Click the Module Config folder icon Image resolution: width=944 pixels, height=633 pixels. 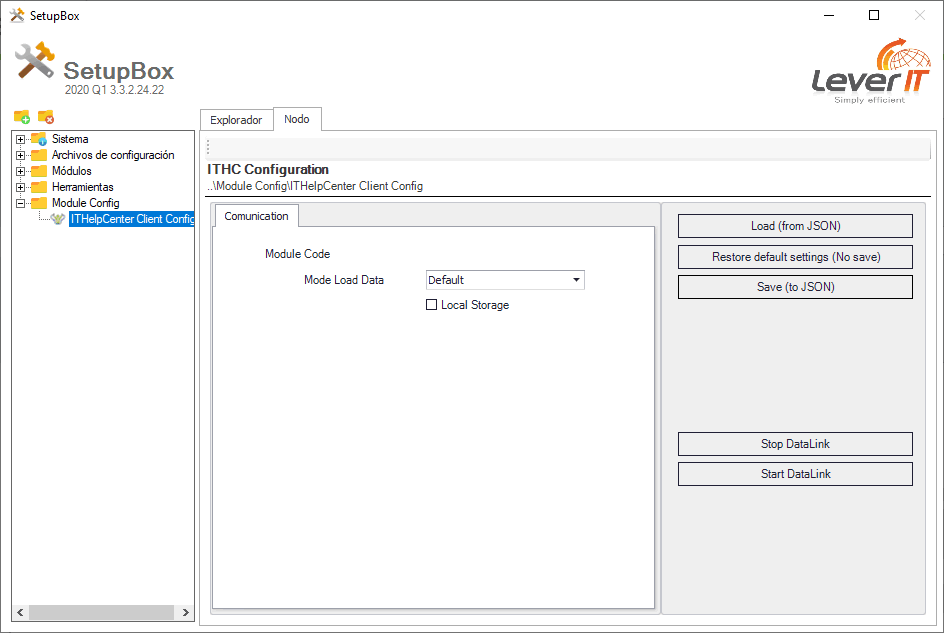[x=39, y=203]
